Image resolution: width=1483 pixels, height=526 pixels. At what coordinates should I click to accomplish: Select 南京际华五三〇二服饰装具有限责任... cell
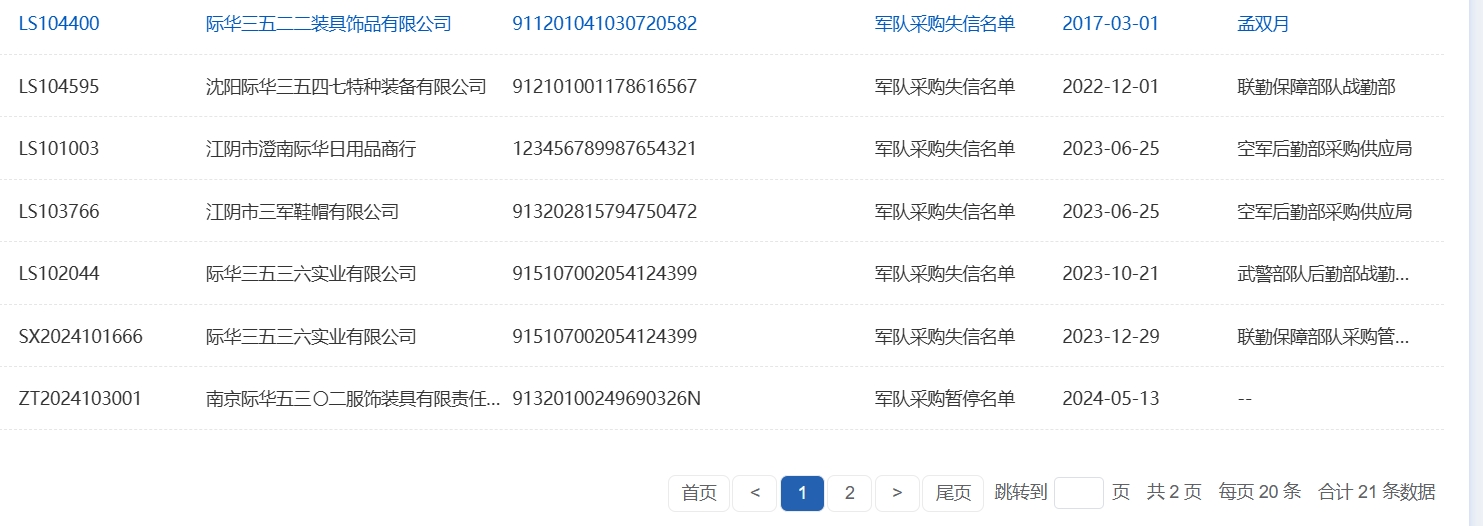[354, 399]
